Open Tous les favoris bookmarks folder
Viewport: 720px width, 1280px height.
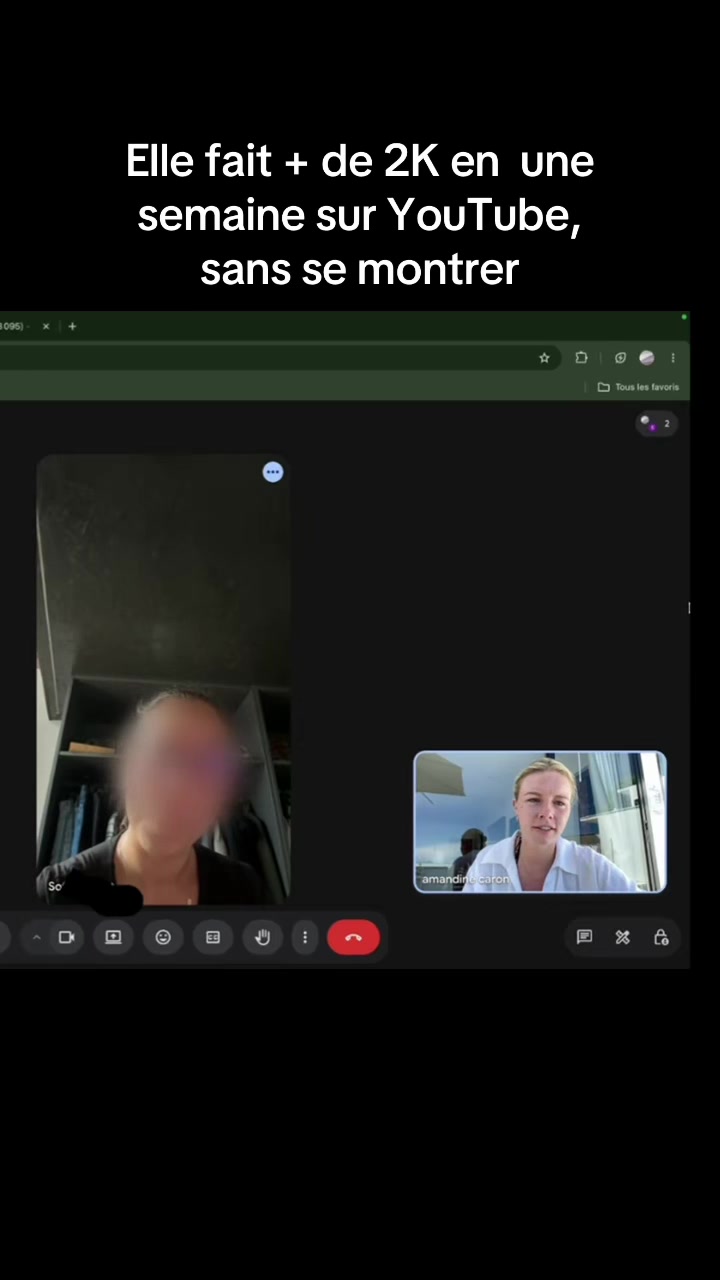(x=638, y=387)
